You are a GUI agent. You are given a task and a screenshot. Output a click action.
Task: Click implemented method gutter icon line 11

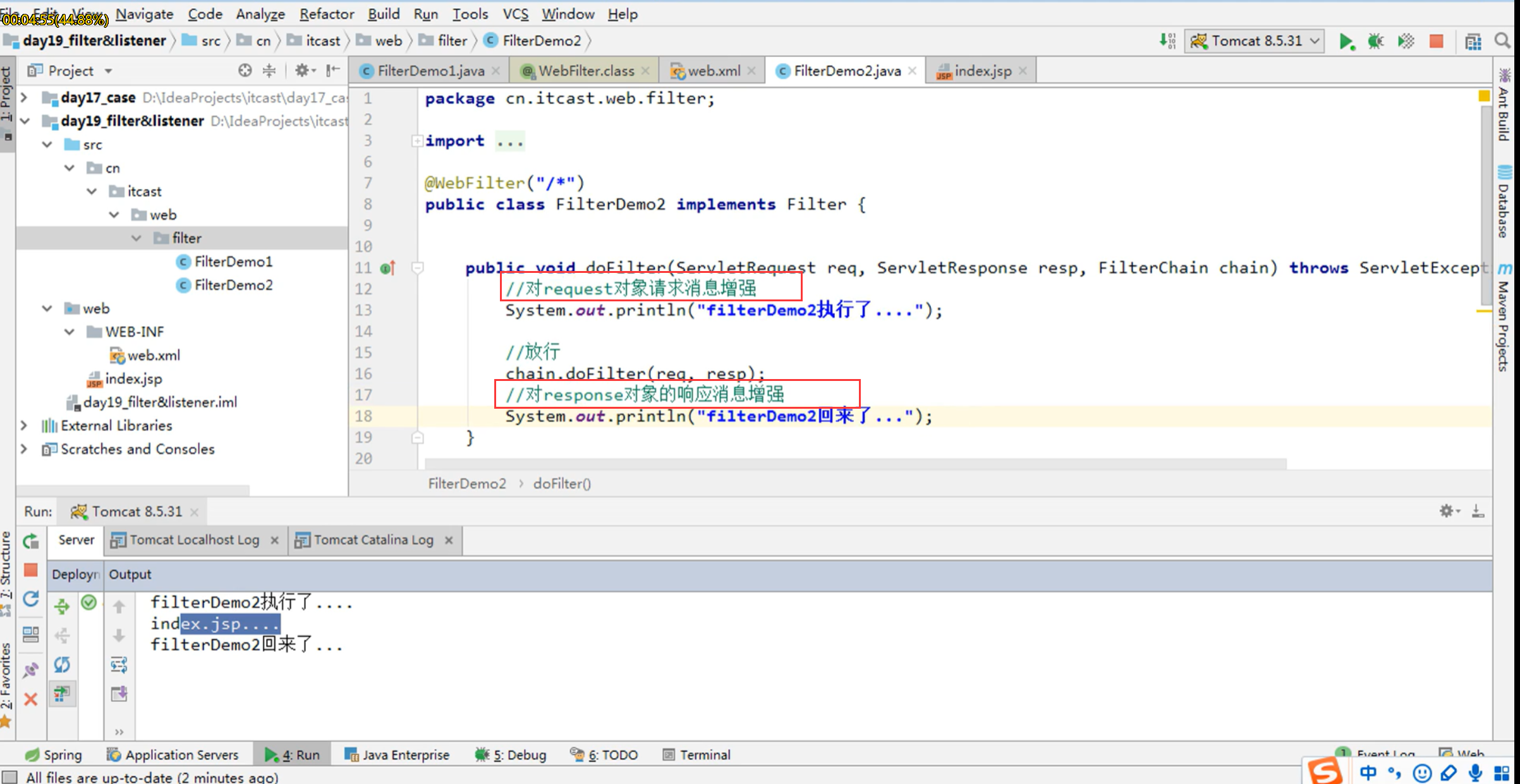pyautogui.click(x=388, y=268)
